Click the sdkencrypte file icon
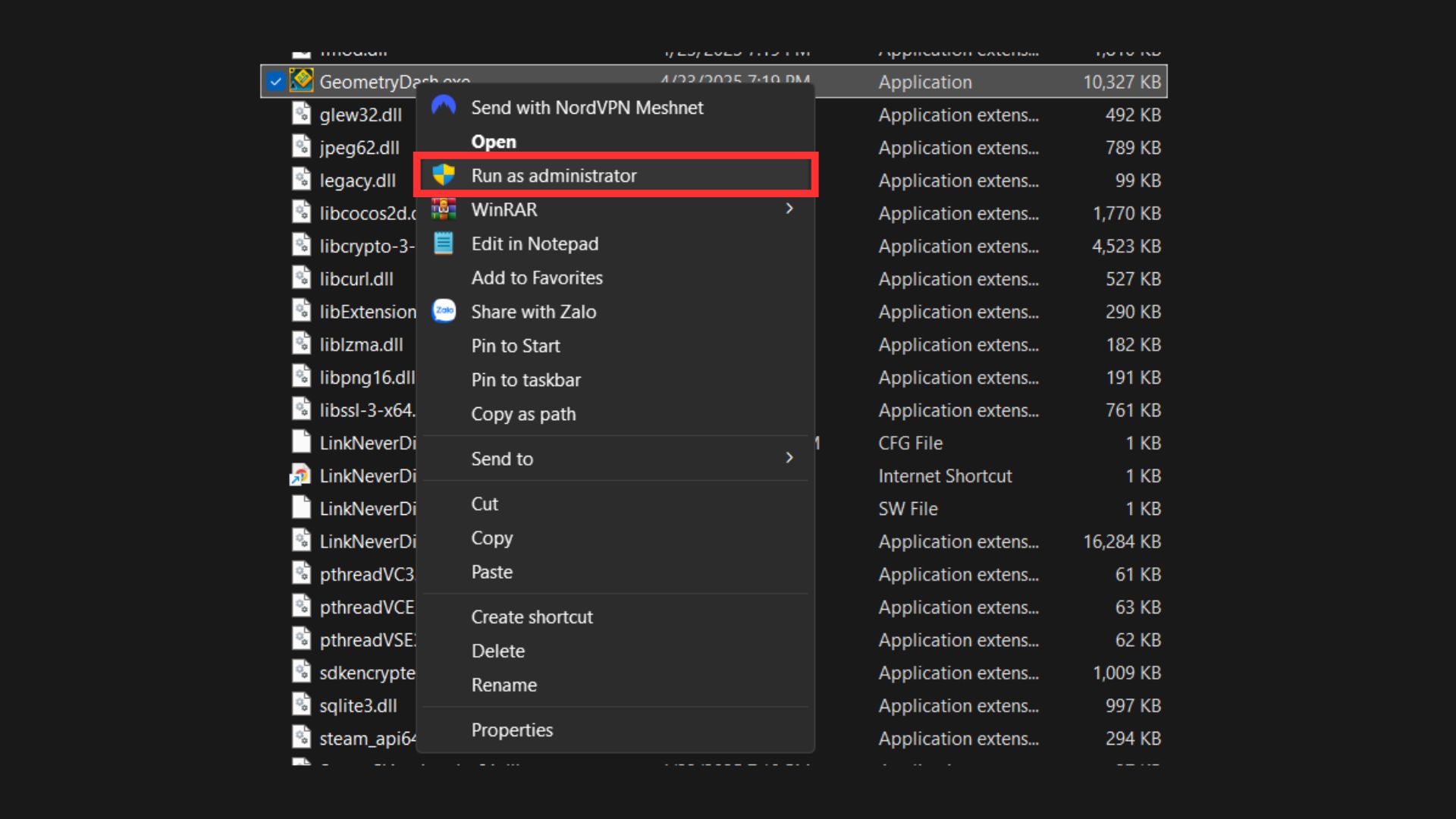 (301, 672)
